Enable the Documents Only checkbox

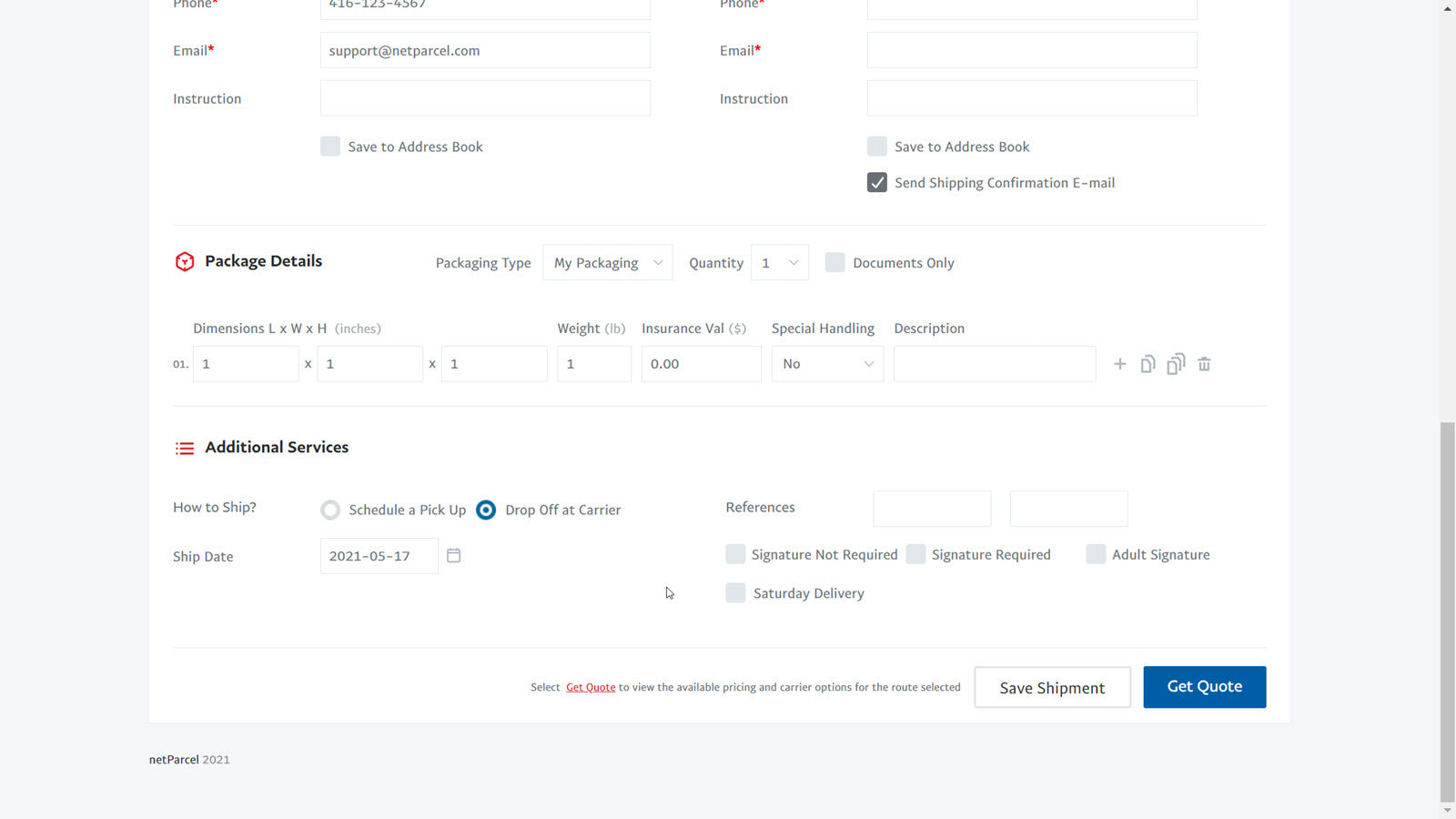pos(834,262)
